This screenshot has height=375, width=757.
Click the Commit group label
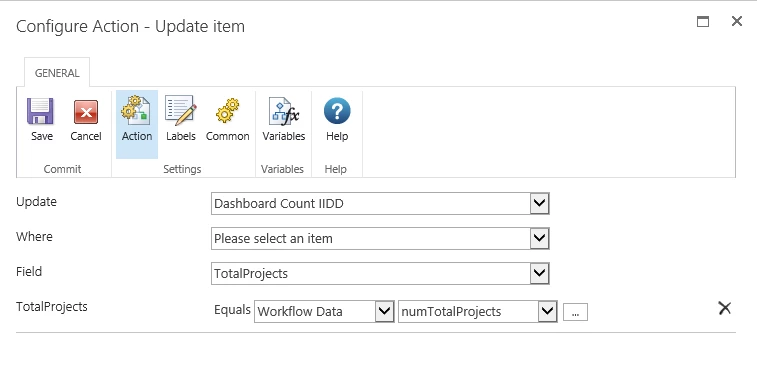(62, 169)
